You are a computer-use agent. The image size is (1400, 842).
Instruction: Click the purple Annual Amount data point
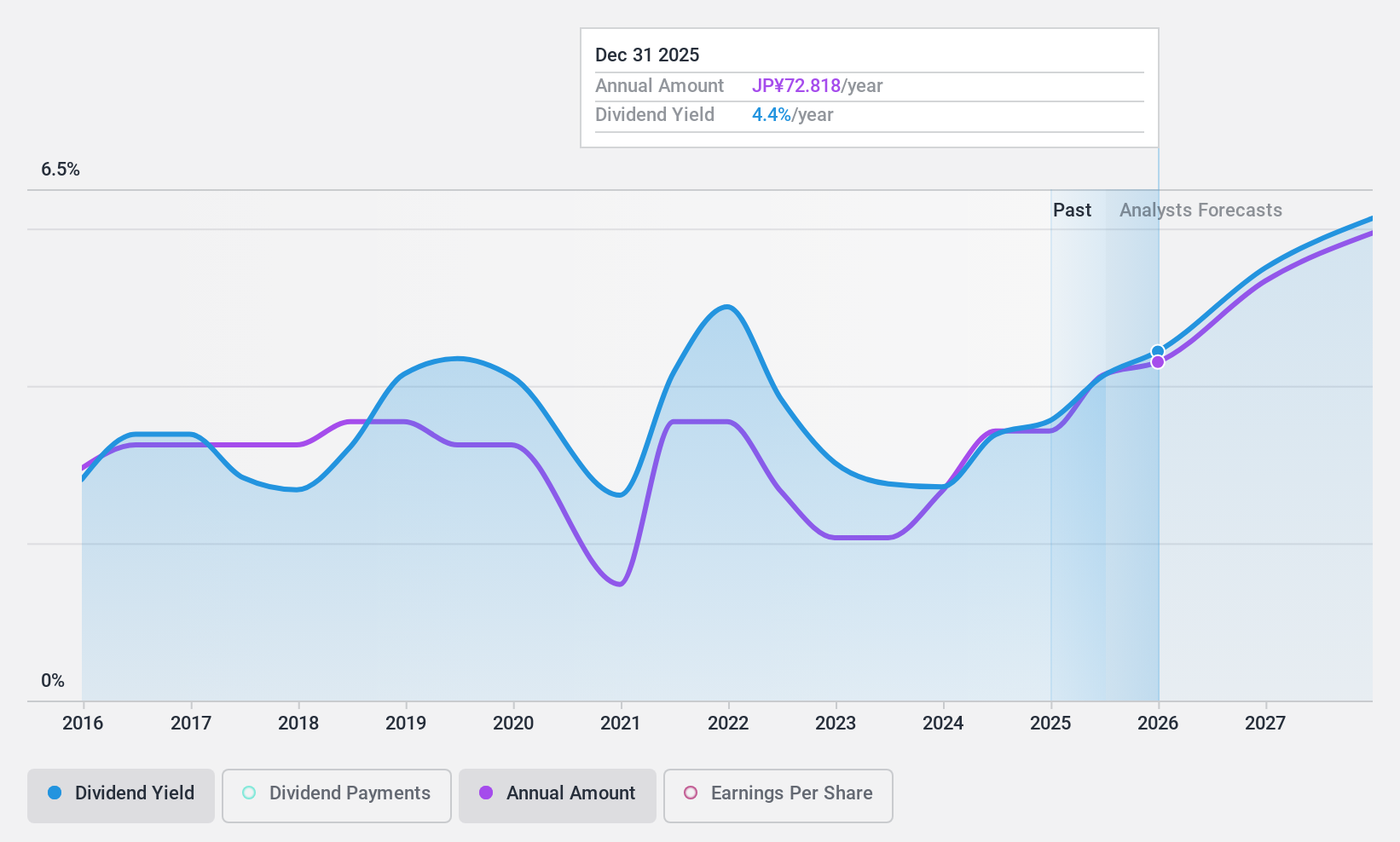(x=1158, y=362)
